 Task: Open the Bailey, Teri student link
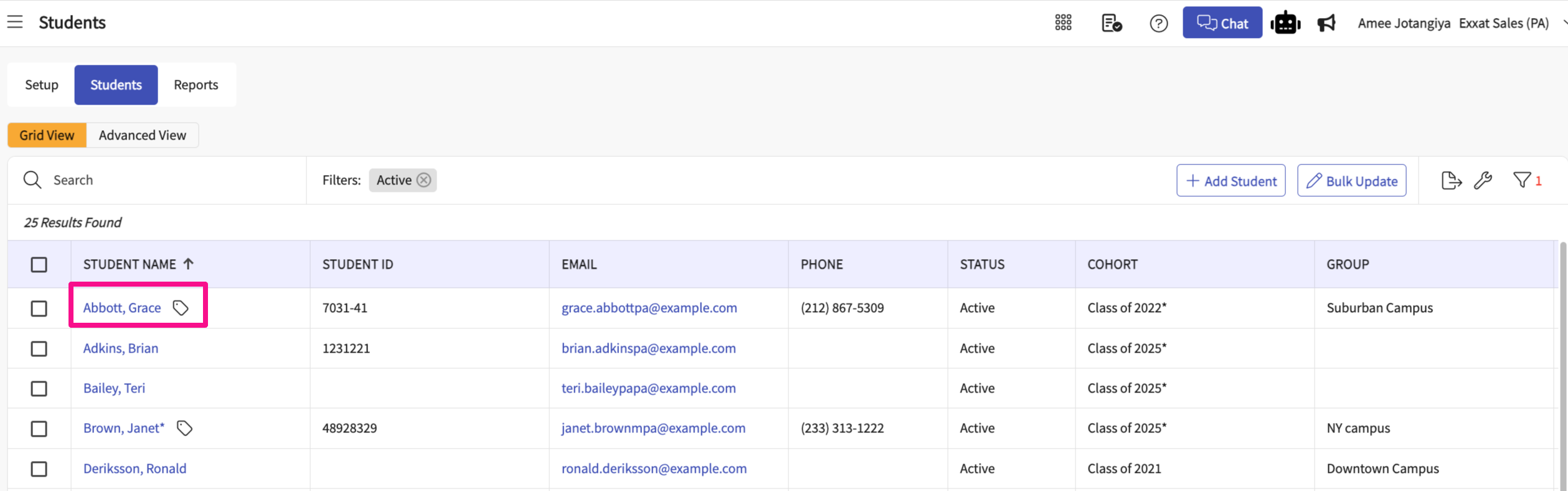tap(114, 388)
